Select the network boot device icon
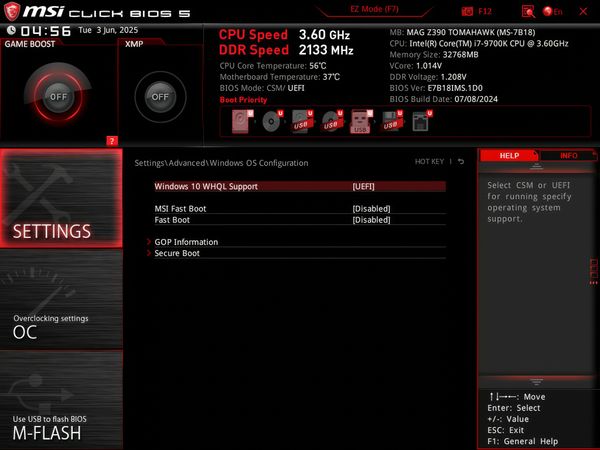 click(421, 121)
